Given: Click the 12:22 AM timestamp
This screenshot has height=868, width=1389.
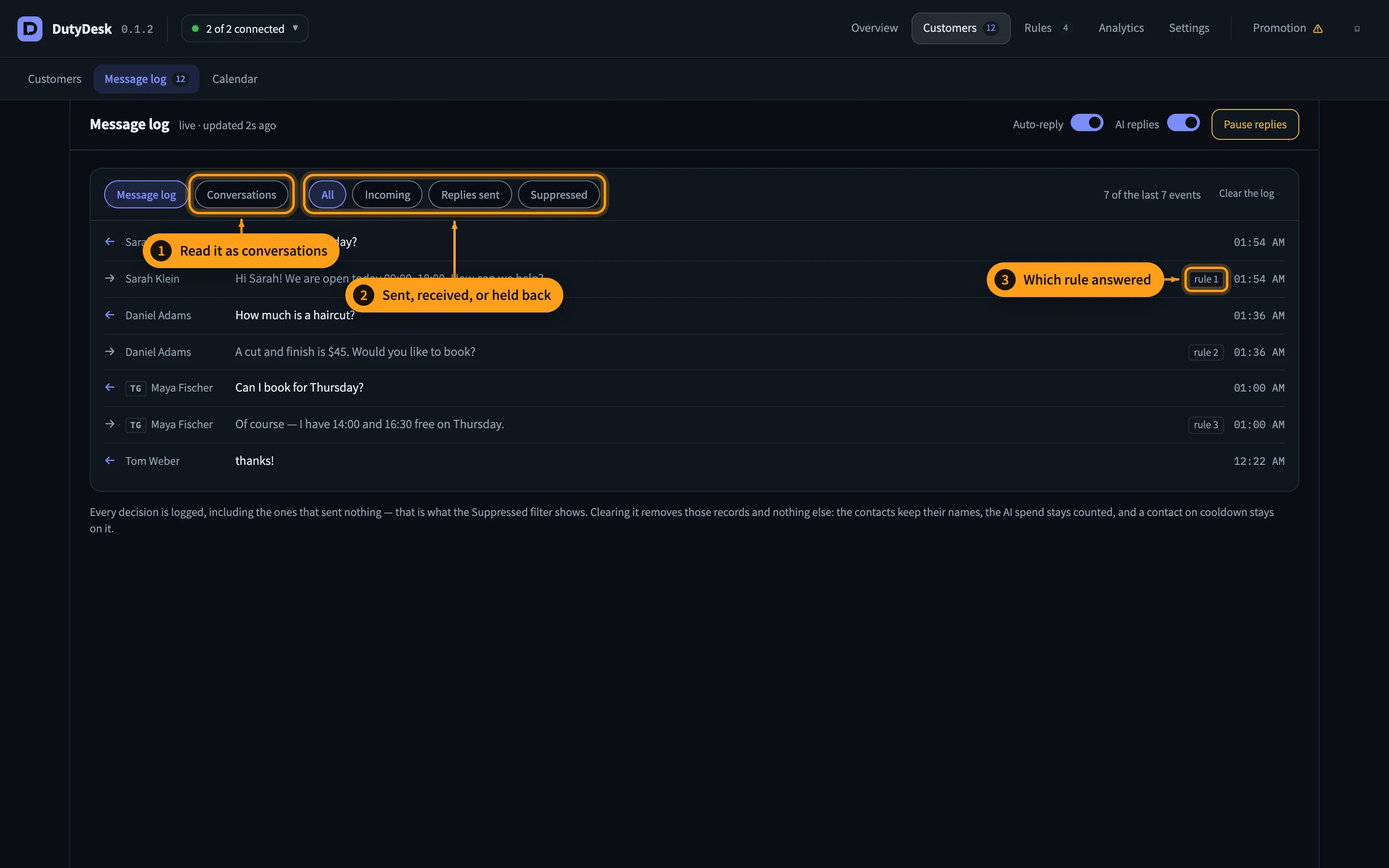Looking at the screenshot, I should tap(1259, 461).
